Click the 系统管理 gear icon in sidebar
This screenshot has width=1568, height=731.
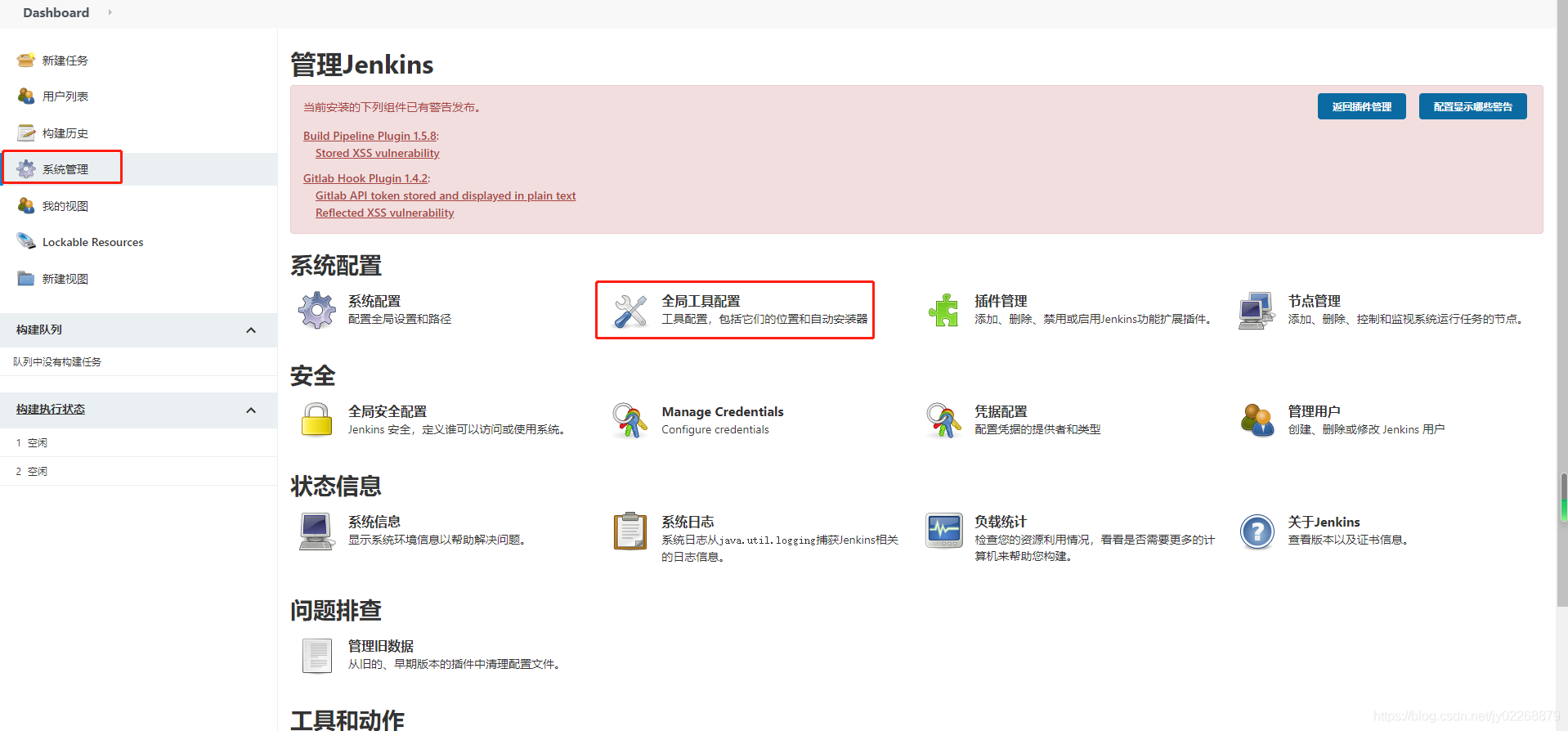26,168
